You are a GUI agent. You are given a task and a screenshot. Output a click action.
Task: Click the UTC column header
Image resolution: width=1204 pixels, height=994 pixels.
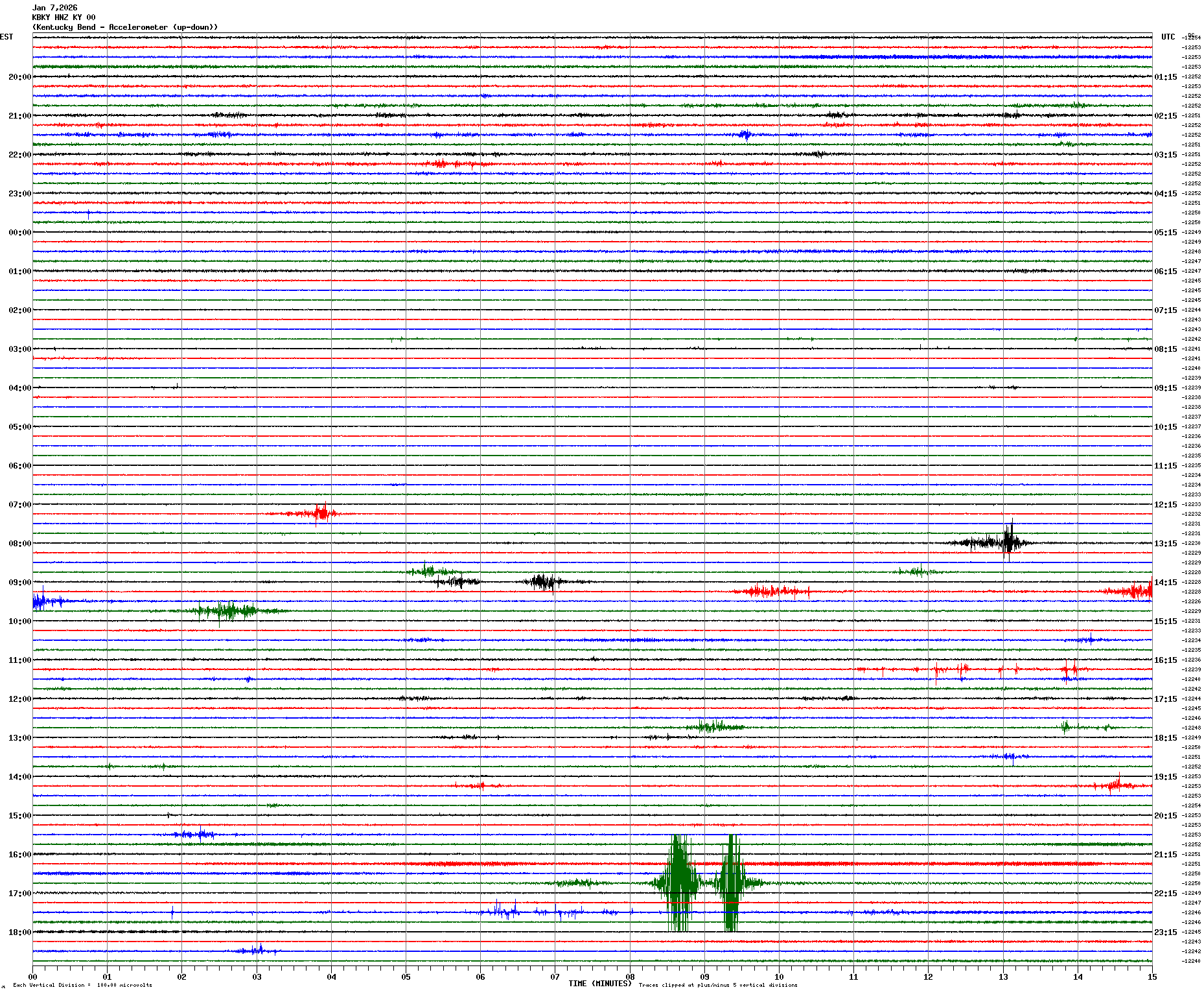click(x=1168, y=37)
